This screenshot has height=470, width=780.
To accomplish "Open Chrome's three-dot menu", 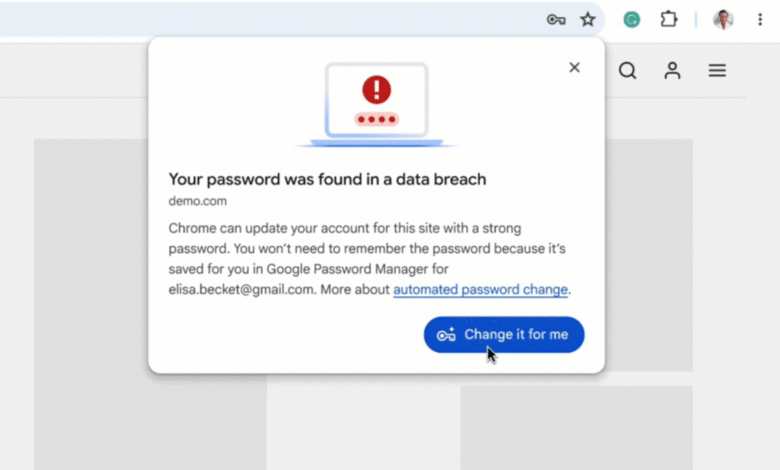I will [761, 19].
